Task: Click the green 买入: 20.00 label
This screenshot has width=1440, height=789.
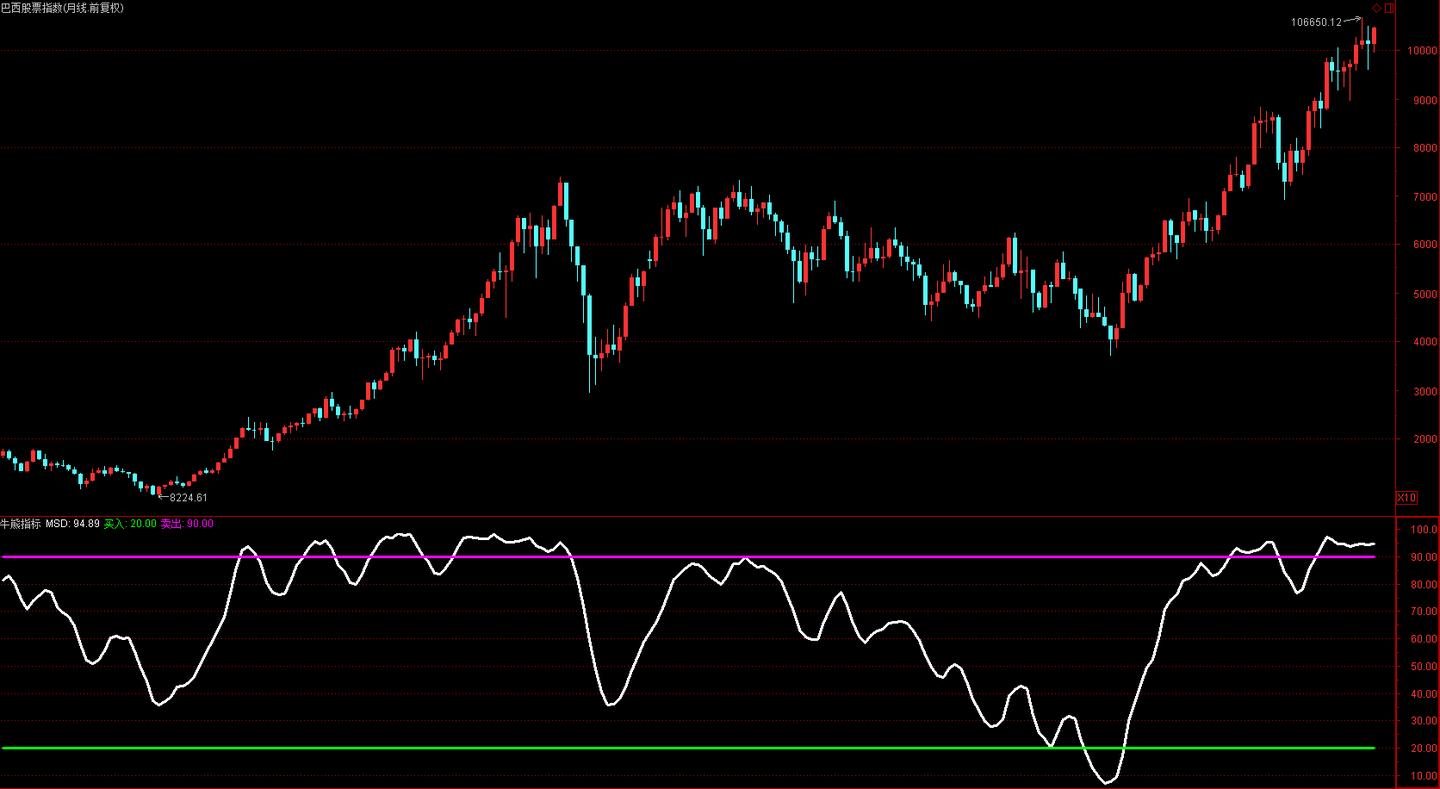Action: point(130,524)
